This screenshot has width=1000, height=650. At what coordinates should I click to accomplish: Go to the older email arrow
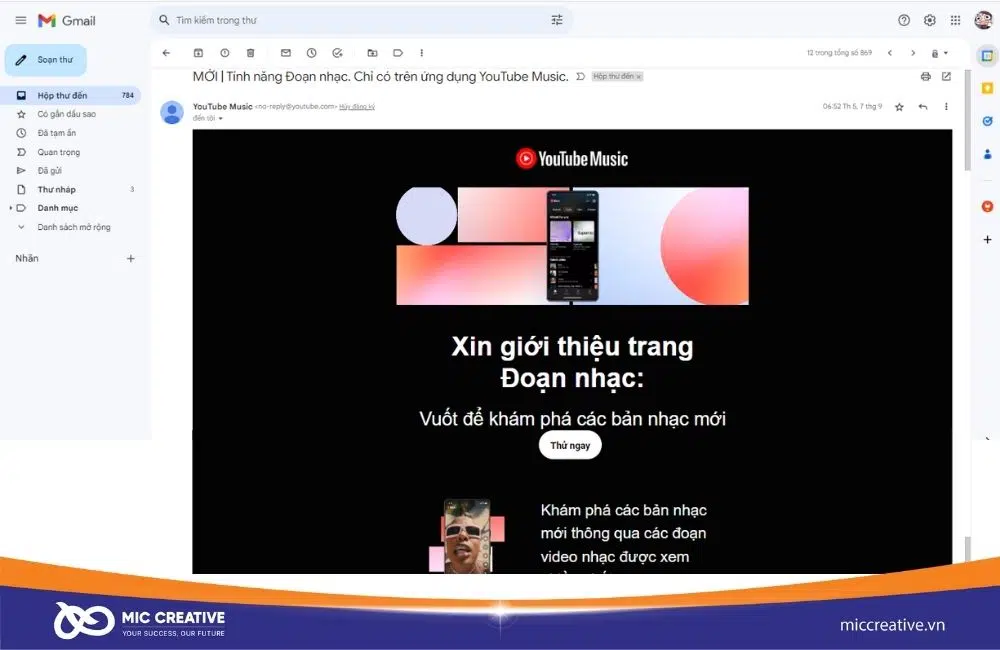pos(913,53)
